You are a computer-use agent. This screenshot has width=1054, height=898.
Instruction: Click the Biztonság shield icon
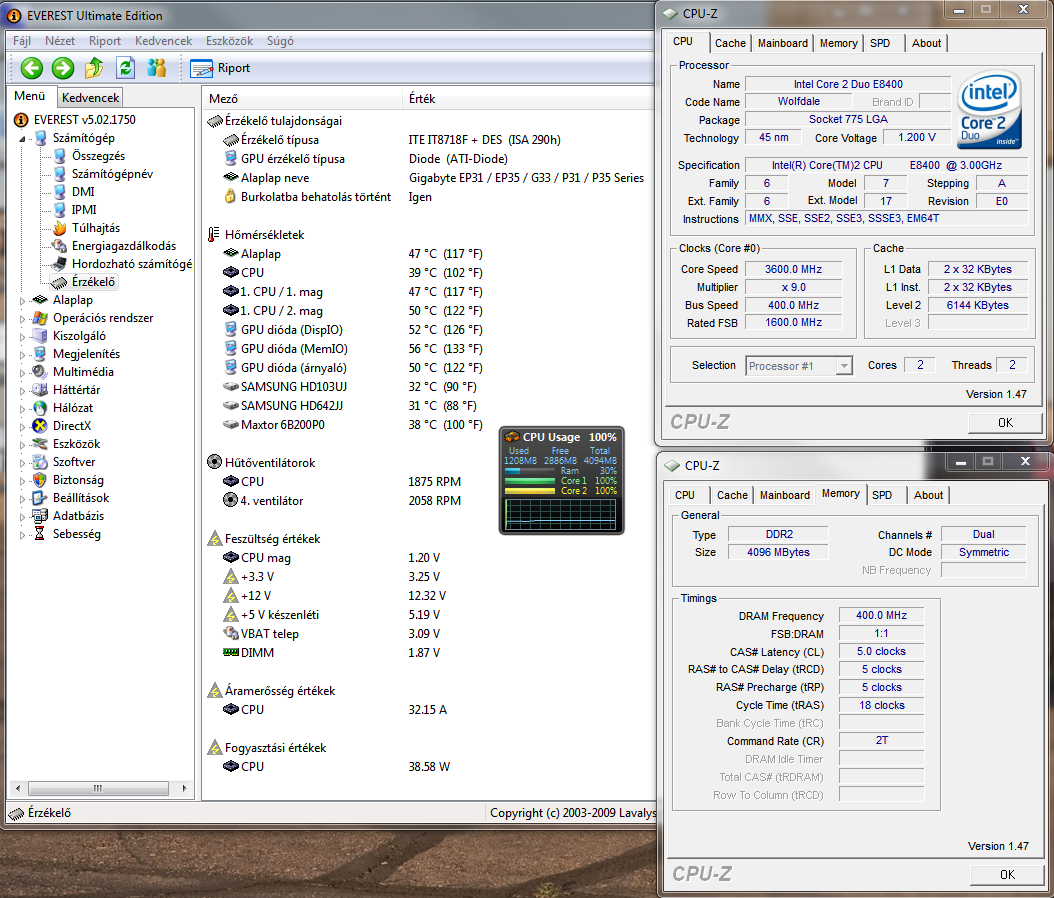40,480
